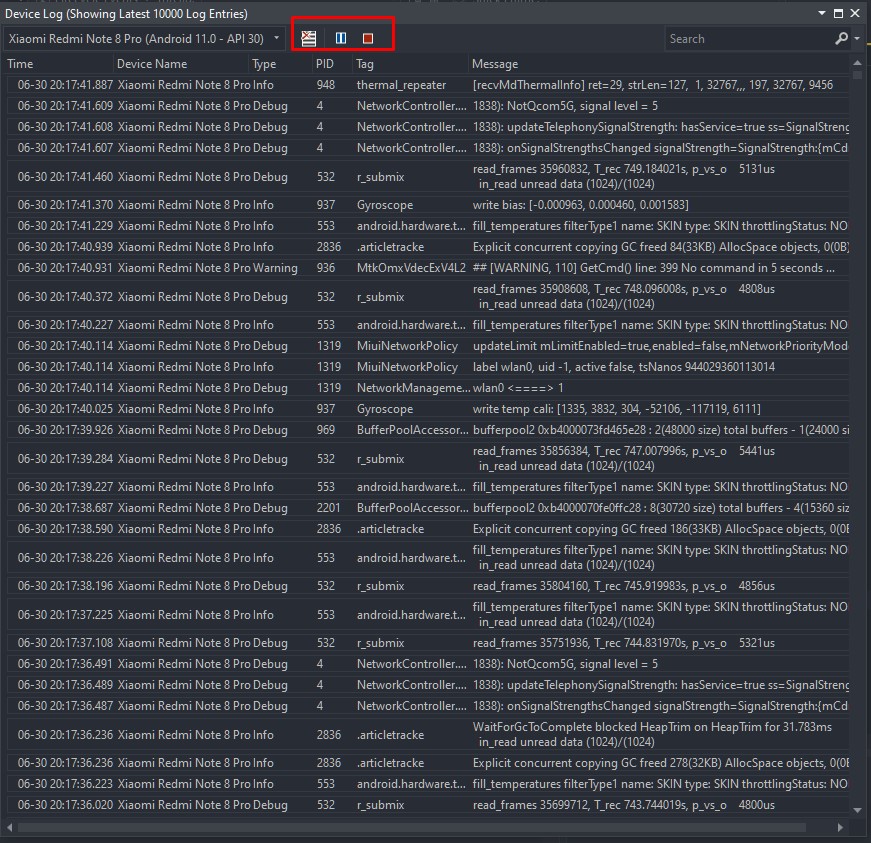Select the 20:17:41.608 updateTelephonySignalStrength row
This screenshot has width=871, height=843.
(x=428, y=127)
